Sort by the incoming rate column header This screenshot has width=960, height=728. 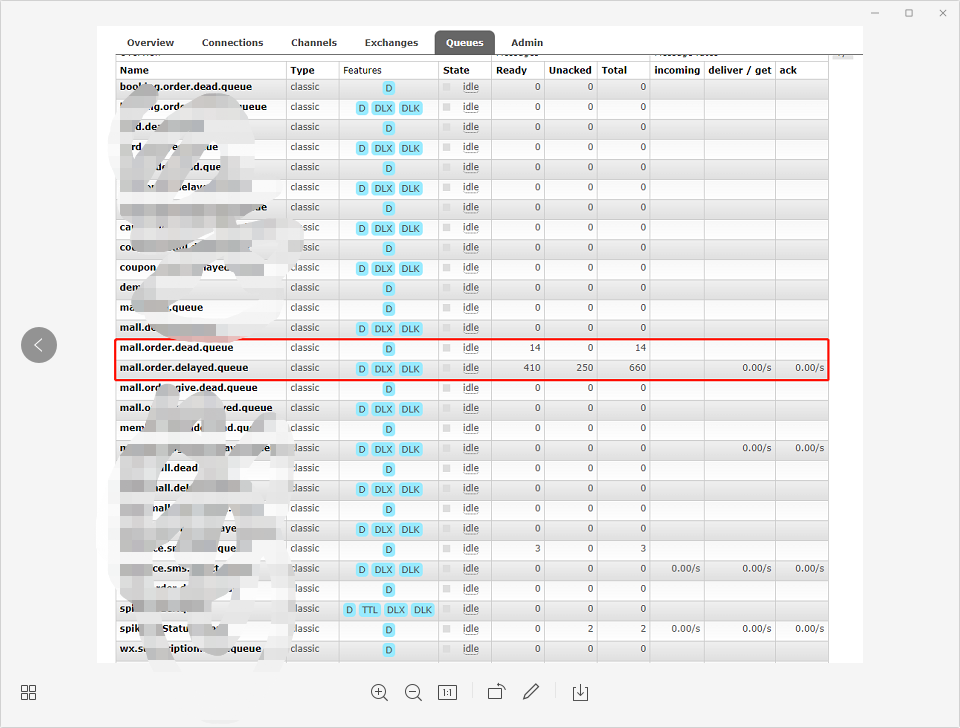(677, 70)
